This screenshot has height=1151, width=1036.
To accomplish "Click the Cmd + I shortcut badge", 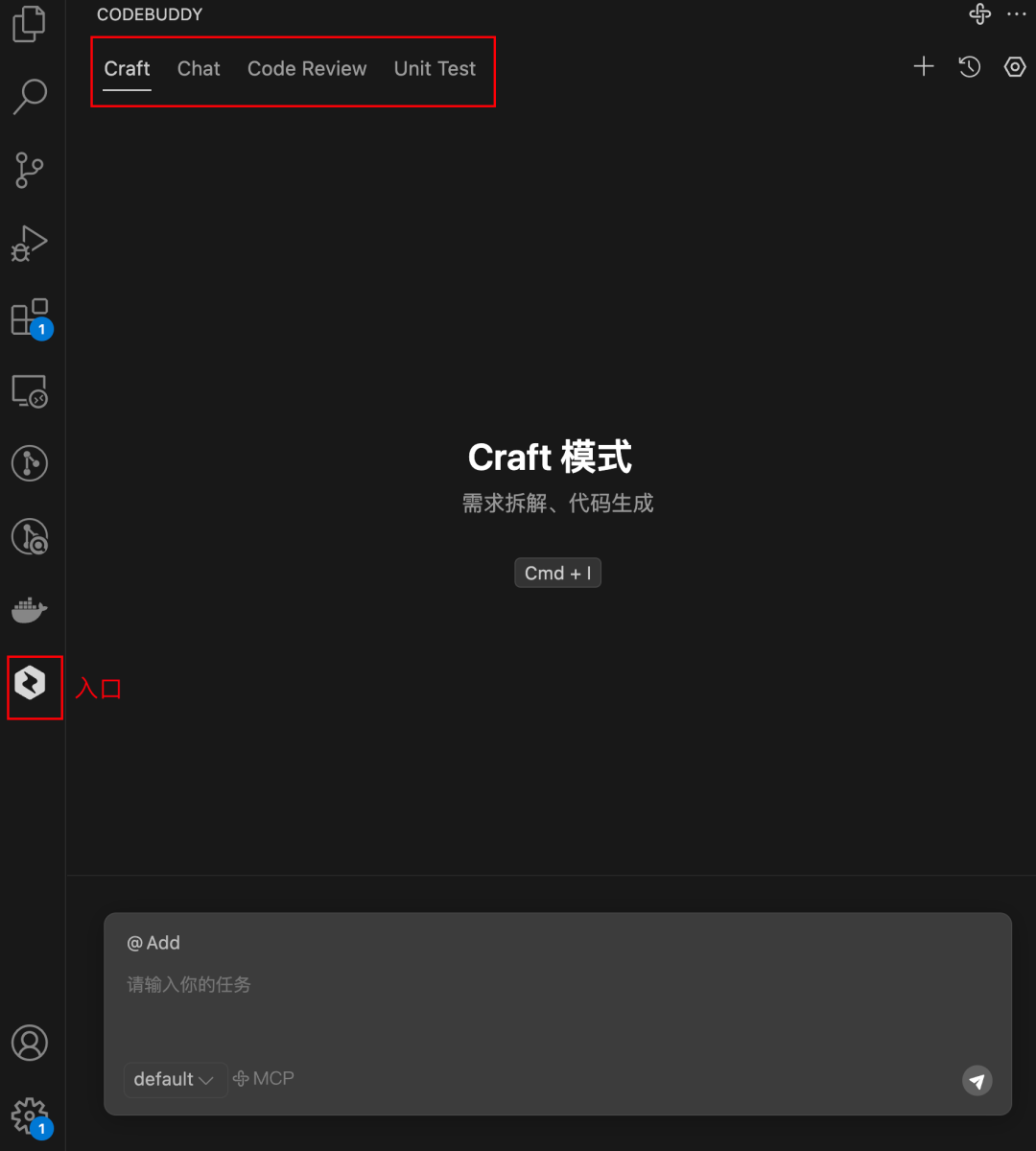I will [557, 573].
